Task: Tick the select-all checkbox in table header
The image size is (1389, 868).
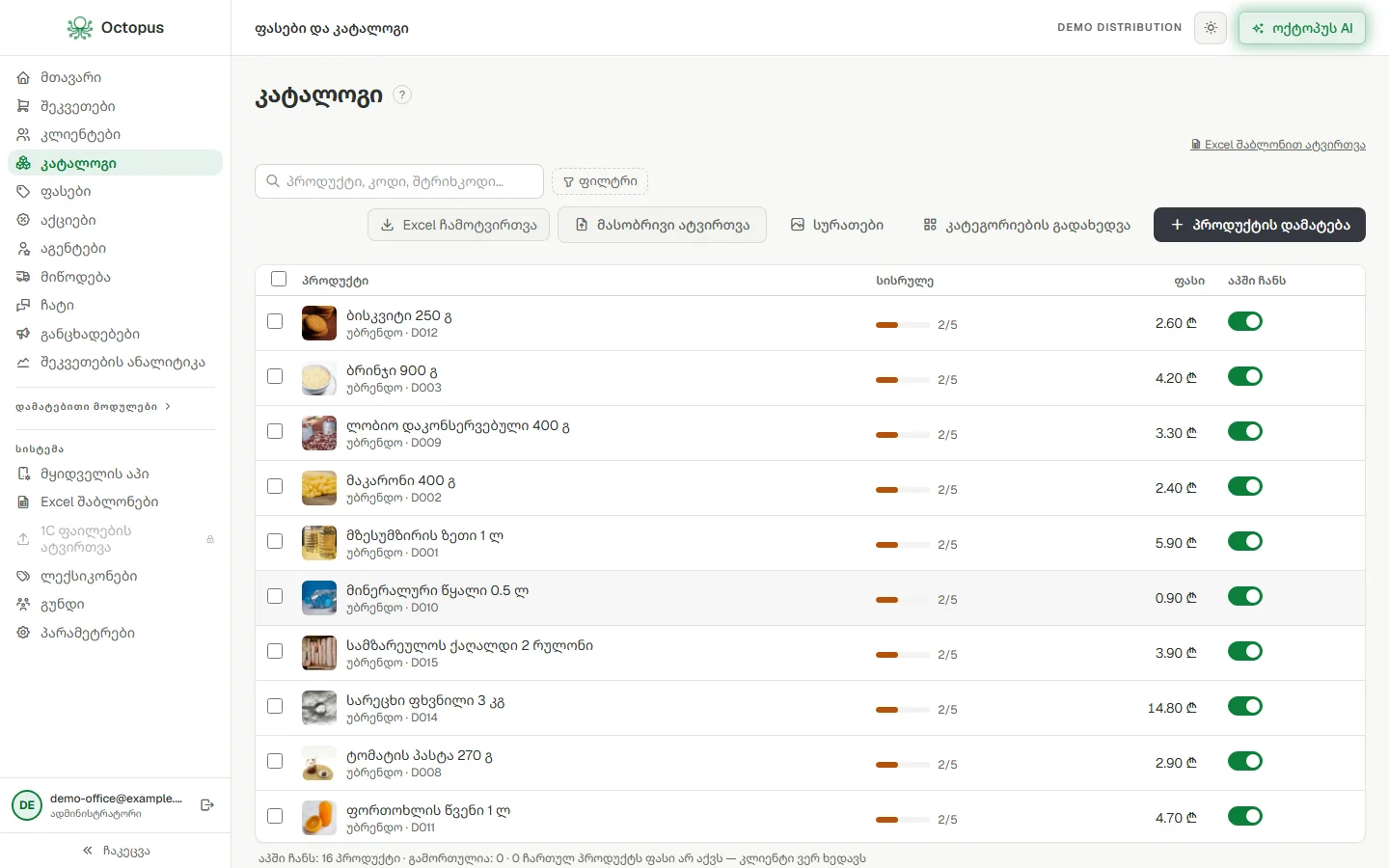Action: pyautogui.click(x=279, y=279)
